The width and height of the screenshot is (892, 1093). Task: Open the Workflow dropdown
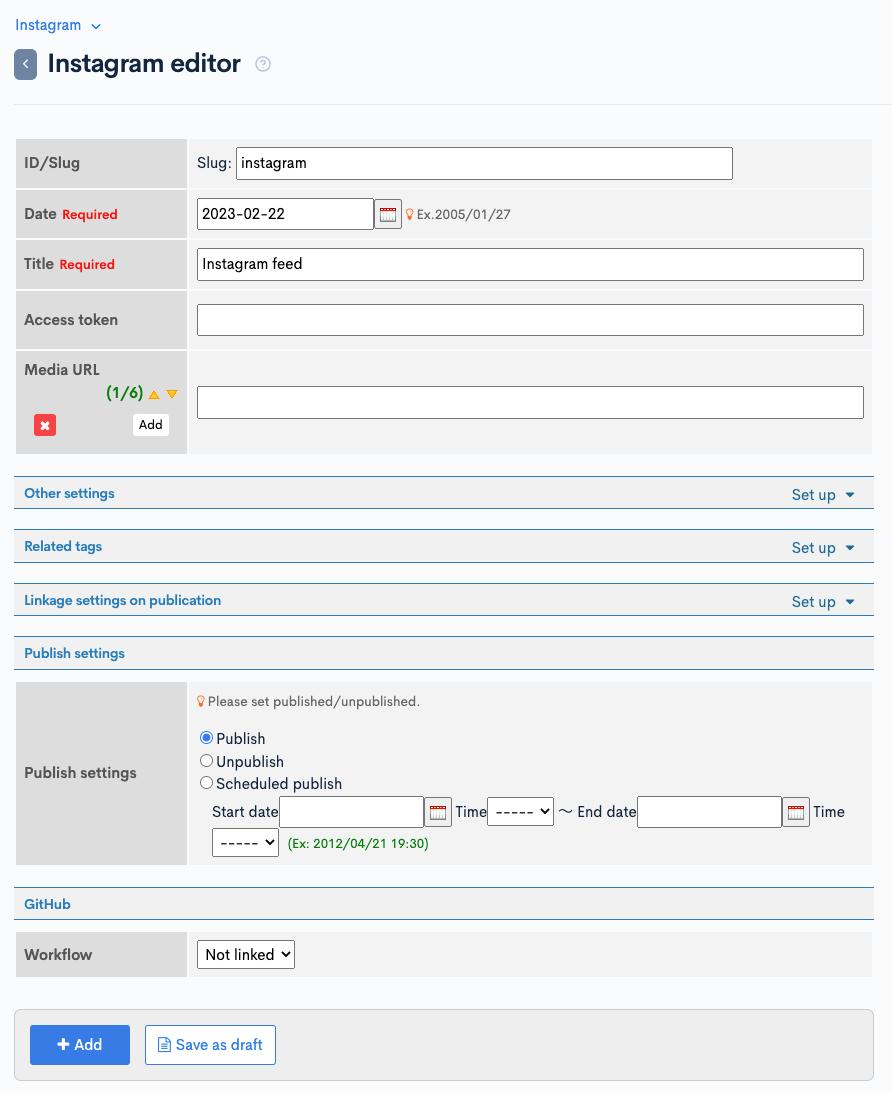[x=245, y=954]
